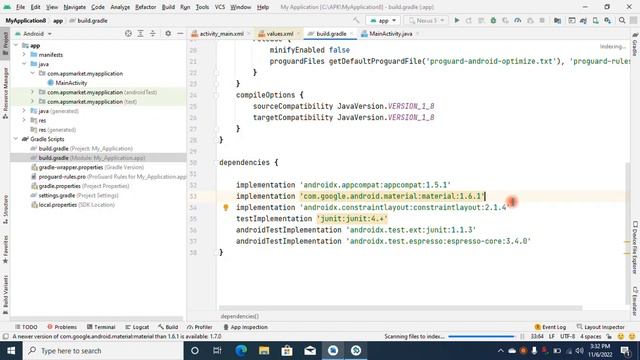The image size is (640, 360).
Task: Open the Refactor menu
Action: [x=145, y=7]
